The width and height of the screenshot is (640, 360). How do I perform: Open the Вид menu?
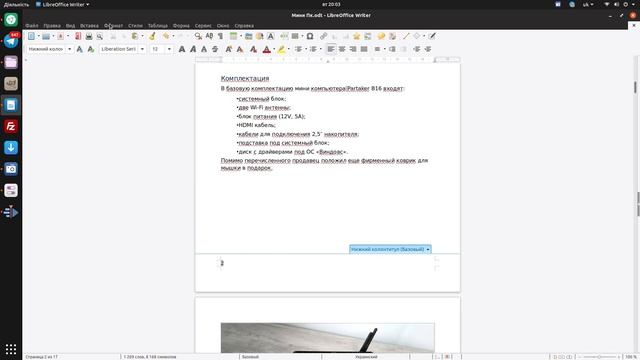coord(70,25)
